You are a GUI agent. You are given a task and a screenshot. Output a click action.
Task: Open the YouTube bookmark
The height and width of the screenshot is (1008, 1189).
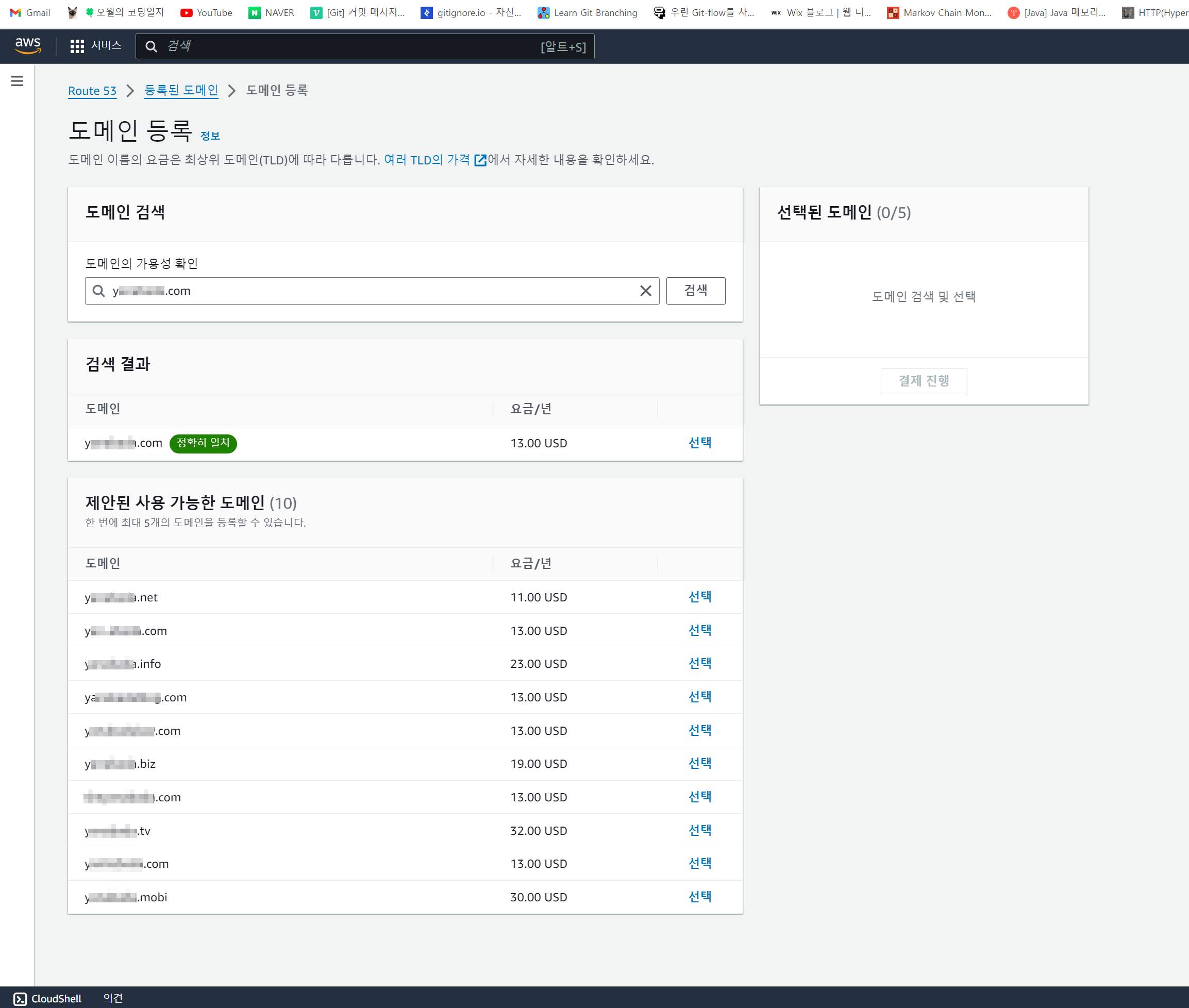click(x=206, y=12)
